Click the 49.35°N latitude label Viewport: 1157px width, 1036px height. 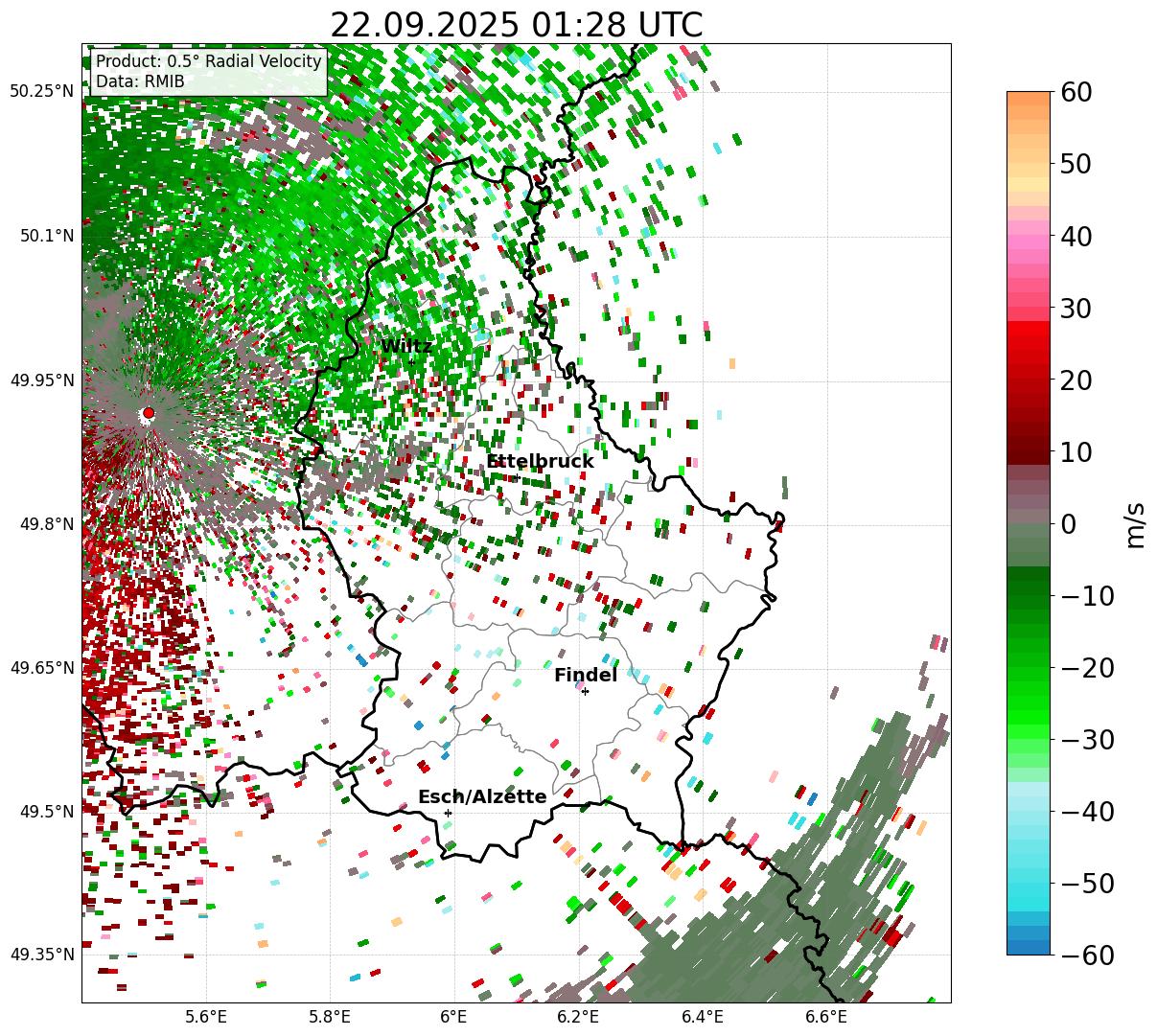pos(41,954)
